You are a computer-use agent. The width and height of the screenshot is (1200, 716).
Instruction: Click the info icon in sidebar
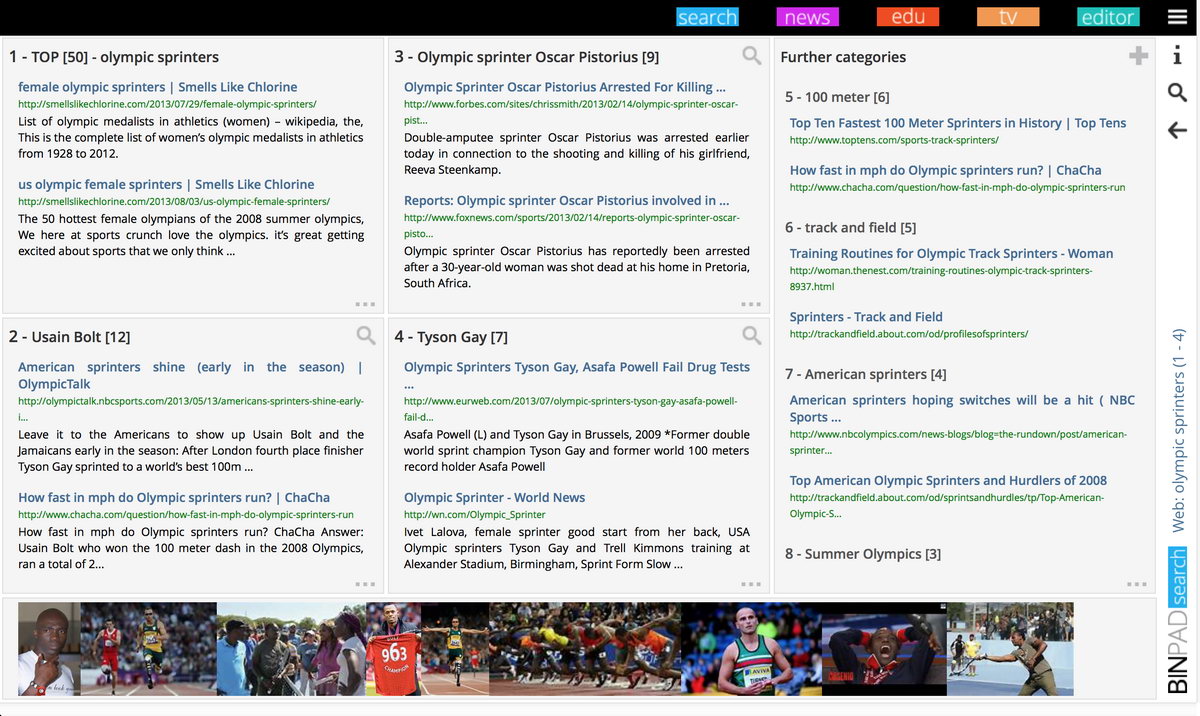[1177, 57]
